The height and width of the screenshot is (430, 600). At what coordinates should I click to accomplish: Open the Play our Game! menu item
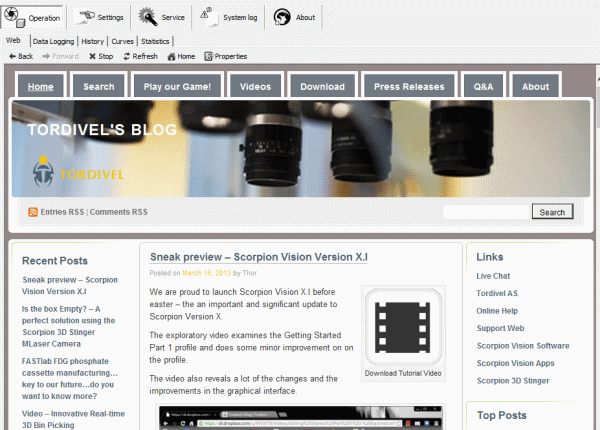click(177, 87)
